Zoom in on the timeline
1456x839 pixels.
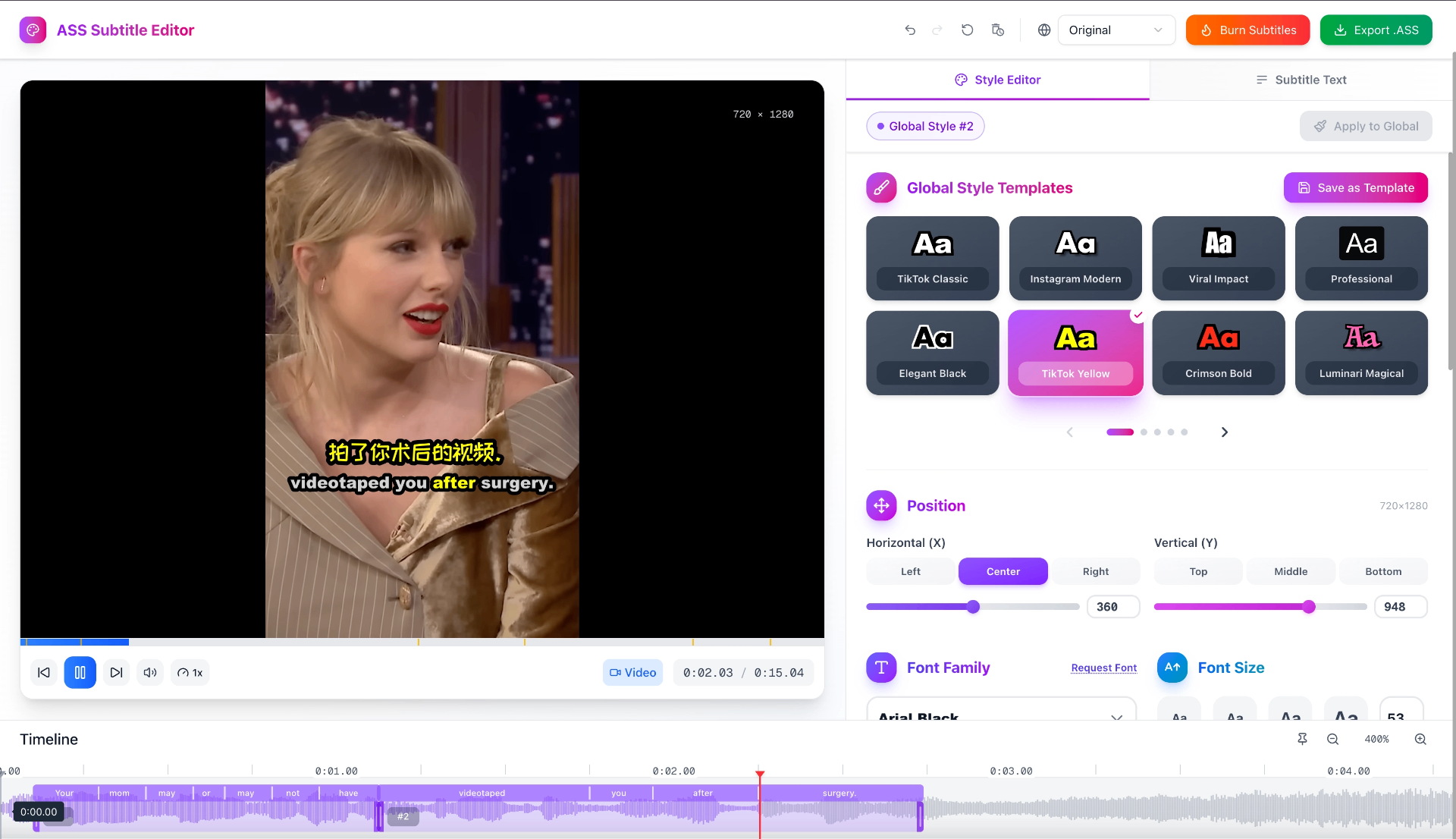click(x=1421, y=739)
